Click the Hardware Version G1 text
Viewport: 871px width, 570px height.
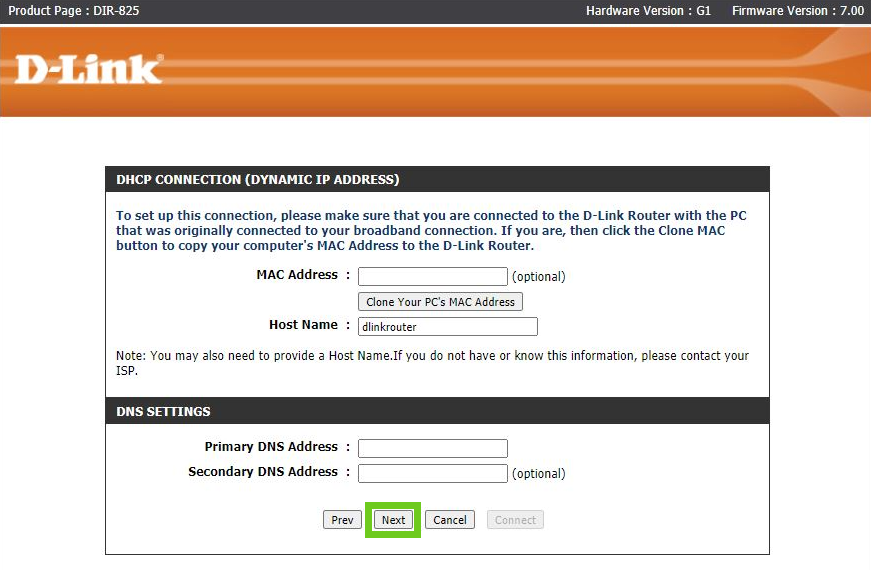coord(648,11)
